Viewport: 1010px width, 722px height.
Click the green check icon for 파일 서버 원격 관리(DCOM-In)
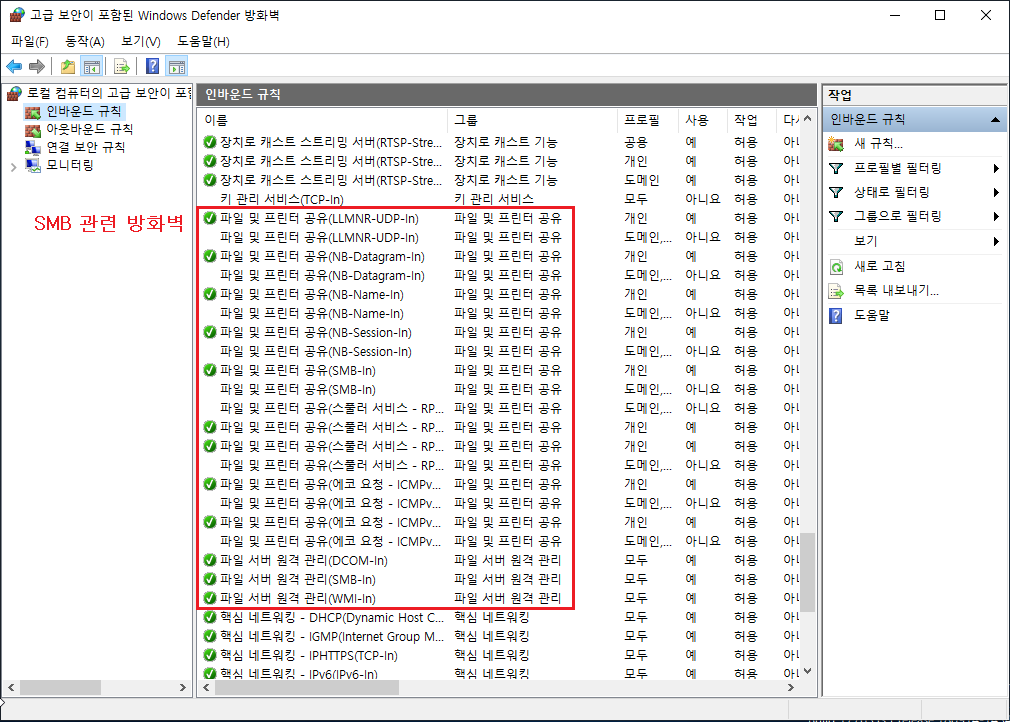(x=209, y=560)
